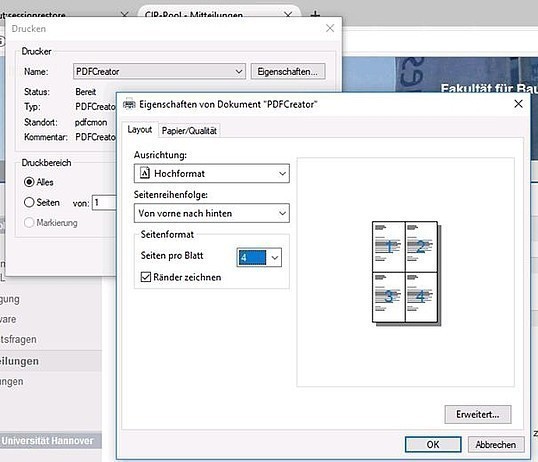Screen dimensions: 538x462
Task: Close the Drucken dialog window
Action: pos(330,28)
